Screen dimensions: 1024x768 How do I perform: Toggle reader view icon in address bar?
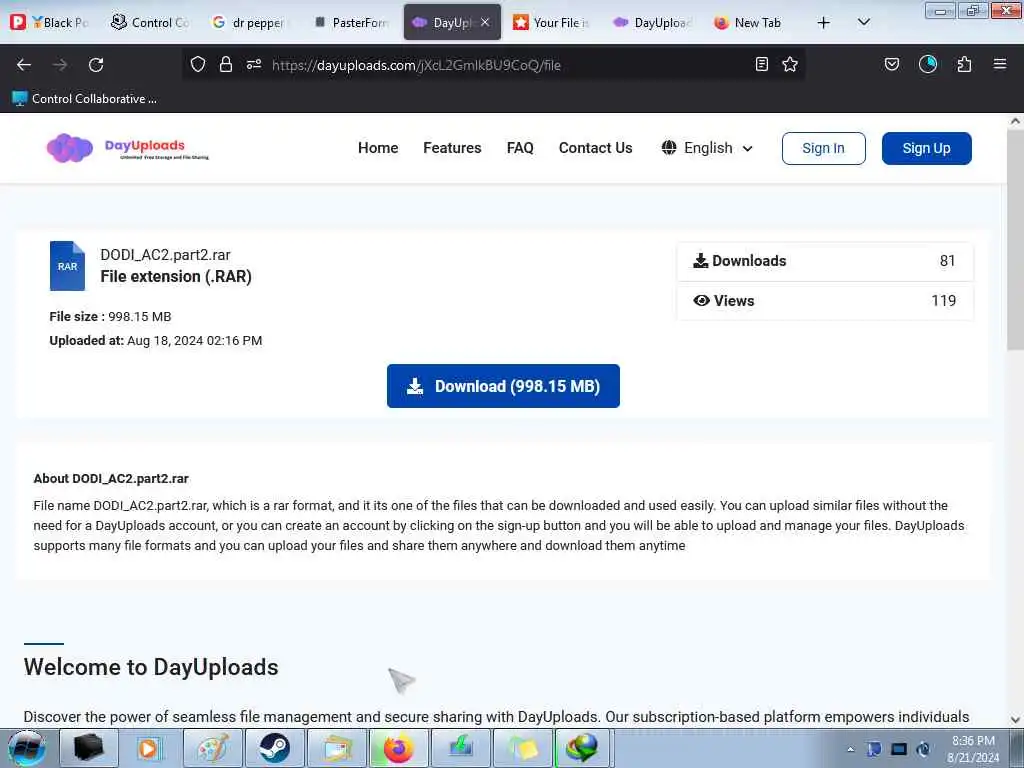[761, 64]
